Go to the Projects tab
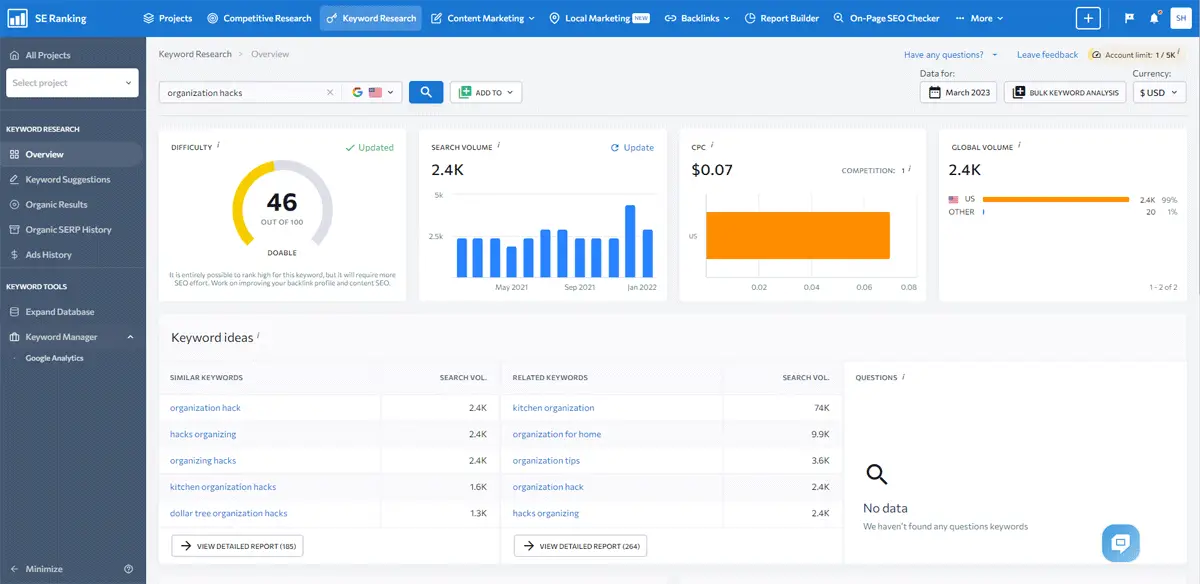 168,18
